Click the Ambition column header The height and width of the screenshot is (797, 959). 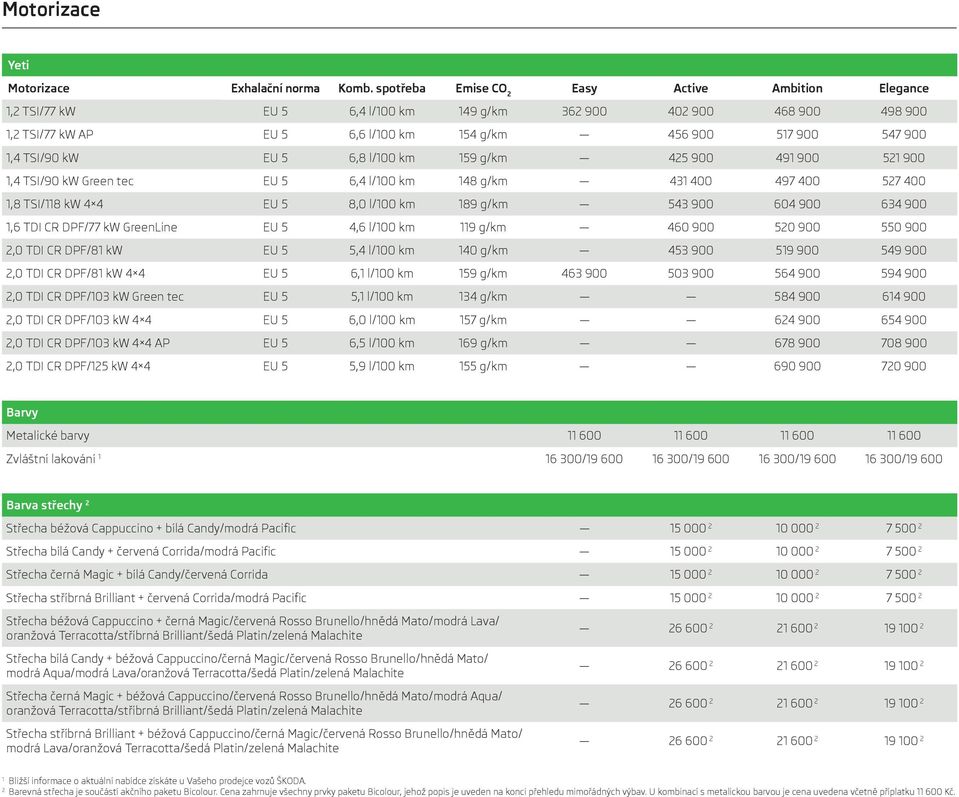pos(797,88)
